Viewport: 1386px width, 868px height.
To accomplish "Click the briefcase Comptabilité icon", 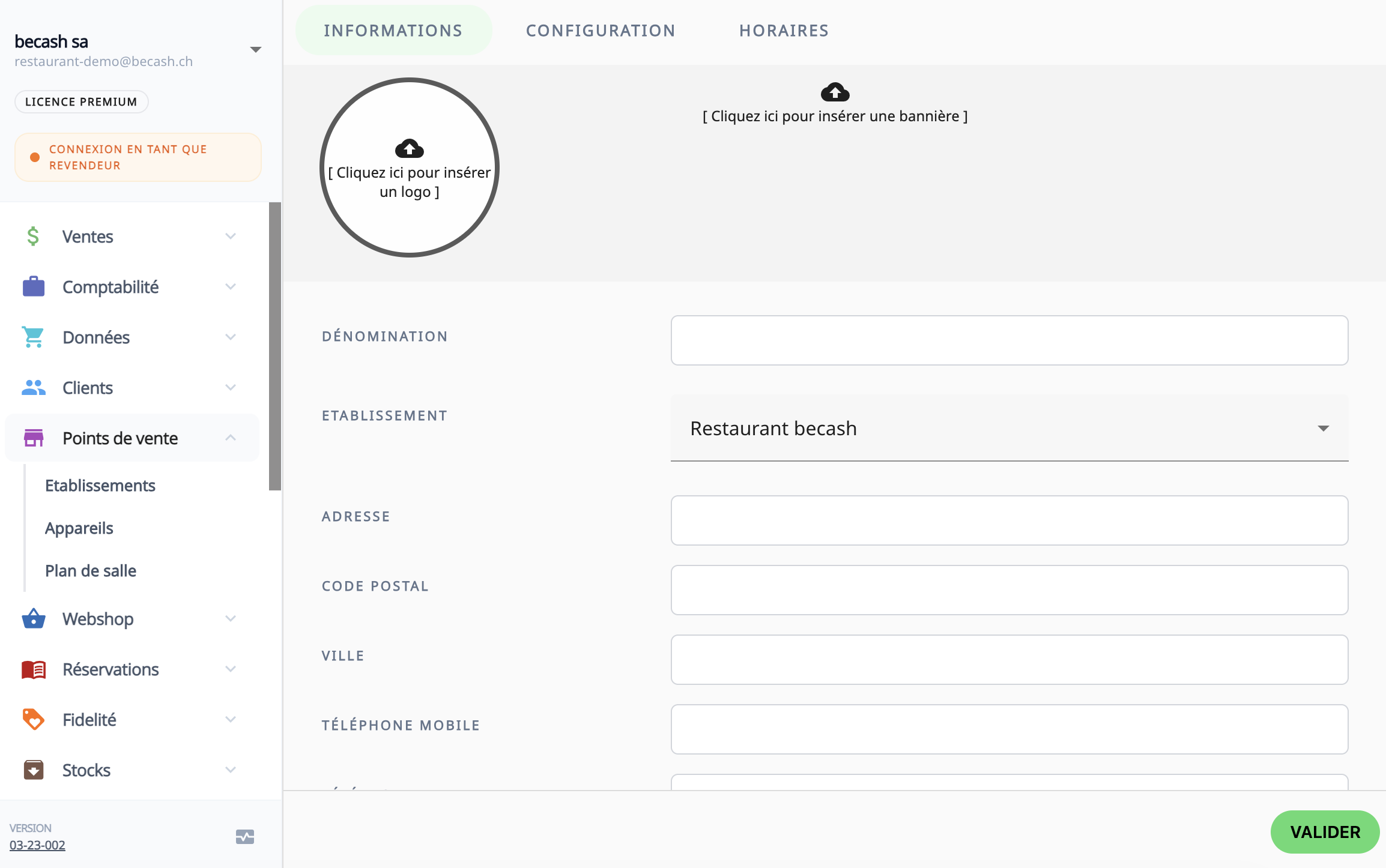I will [x=34, y=287].
